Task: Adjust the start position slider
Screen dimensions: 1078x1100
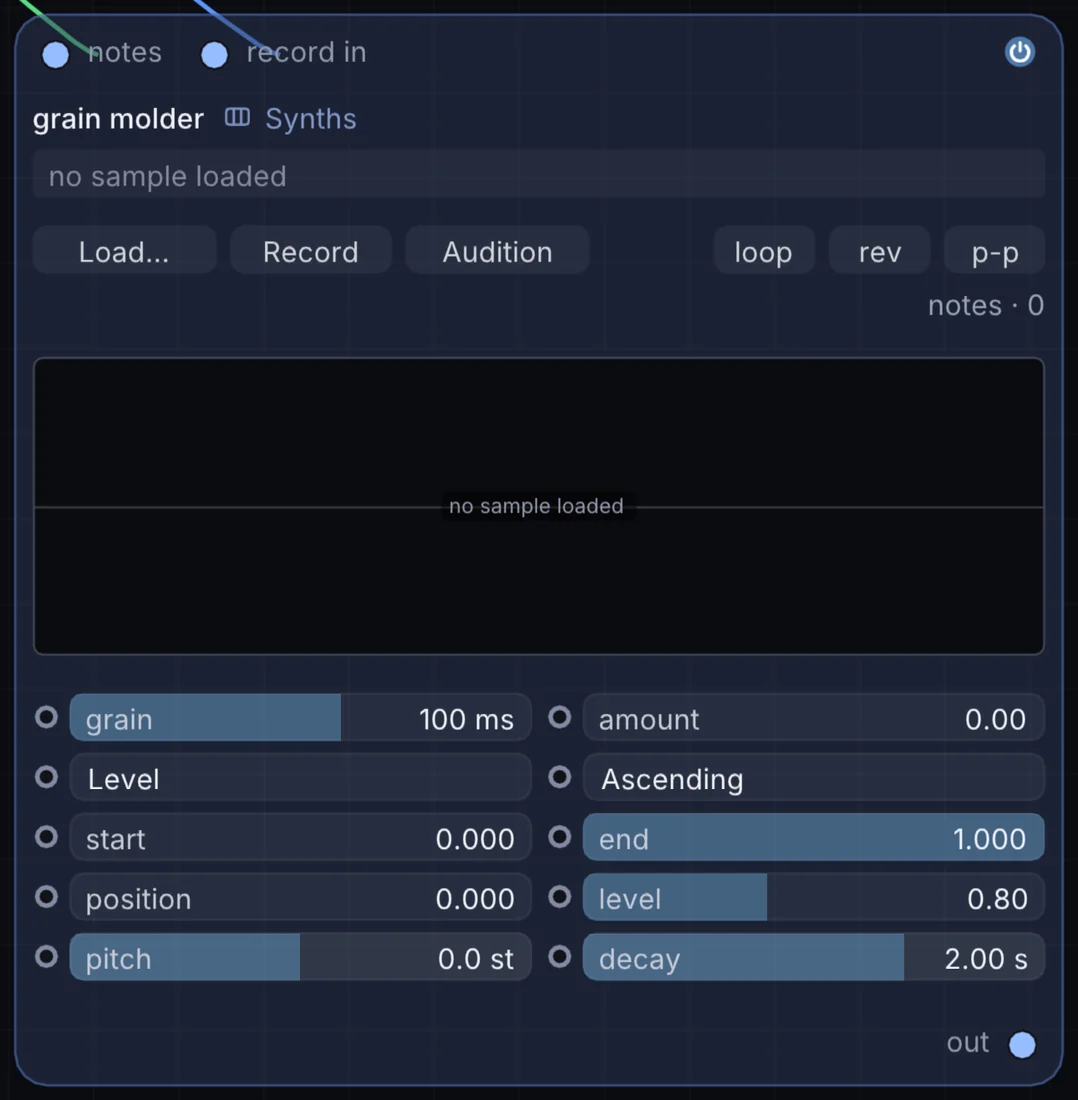Action: click(300, 838)
